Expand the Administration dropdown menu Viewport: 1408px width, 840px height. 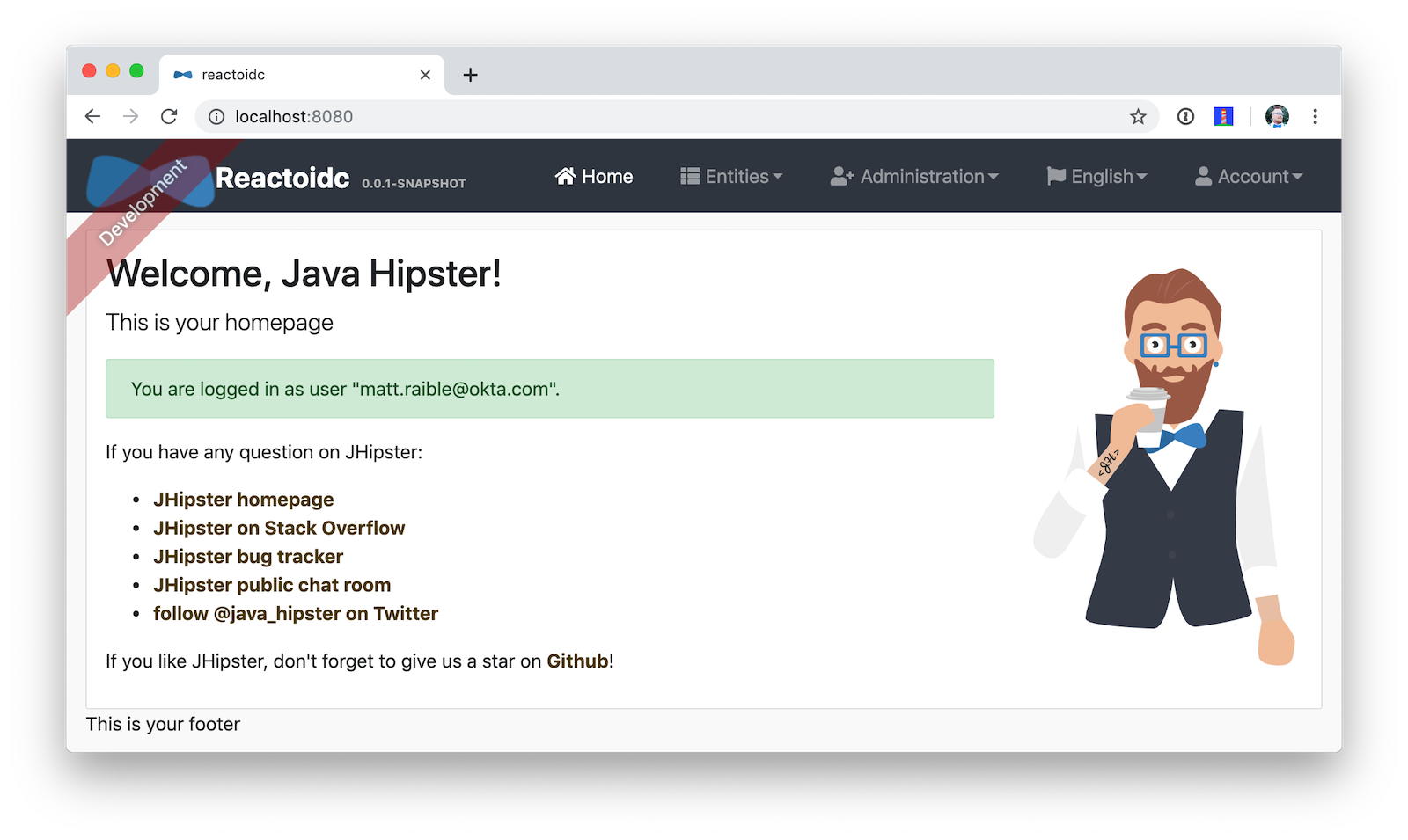(914, 177)
